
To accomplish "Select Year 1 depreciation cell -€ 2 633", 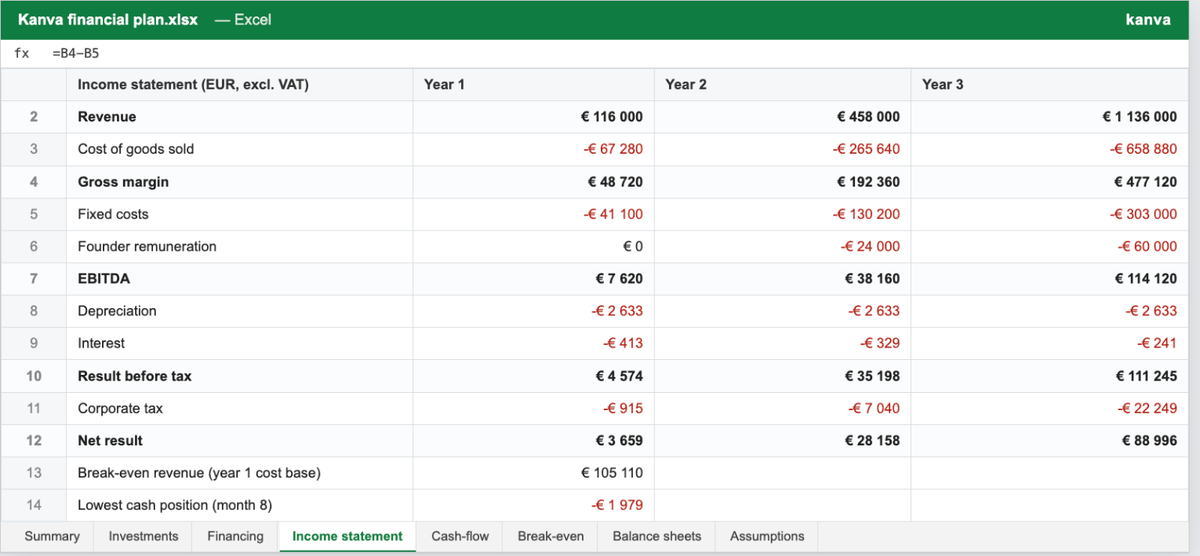I will [532, 311].
